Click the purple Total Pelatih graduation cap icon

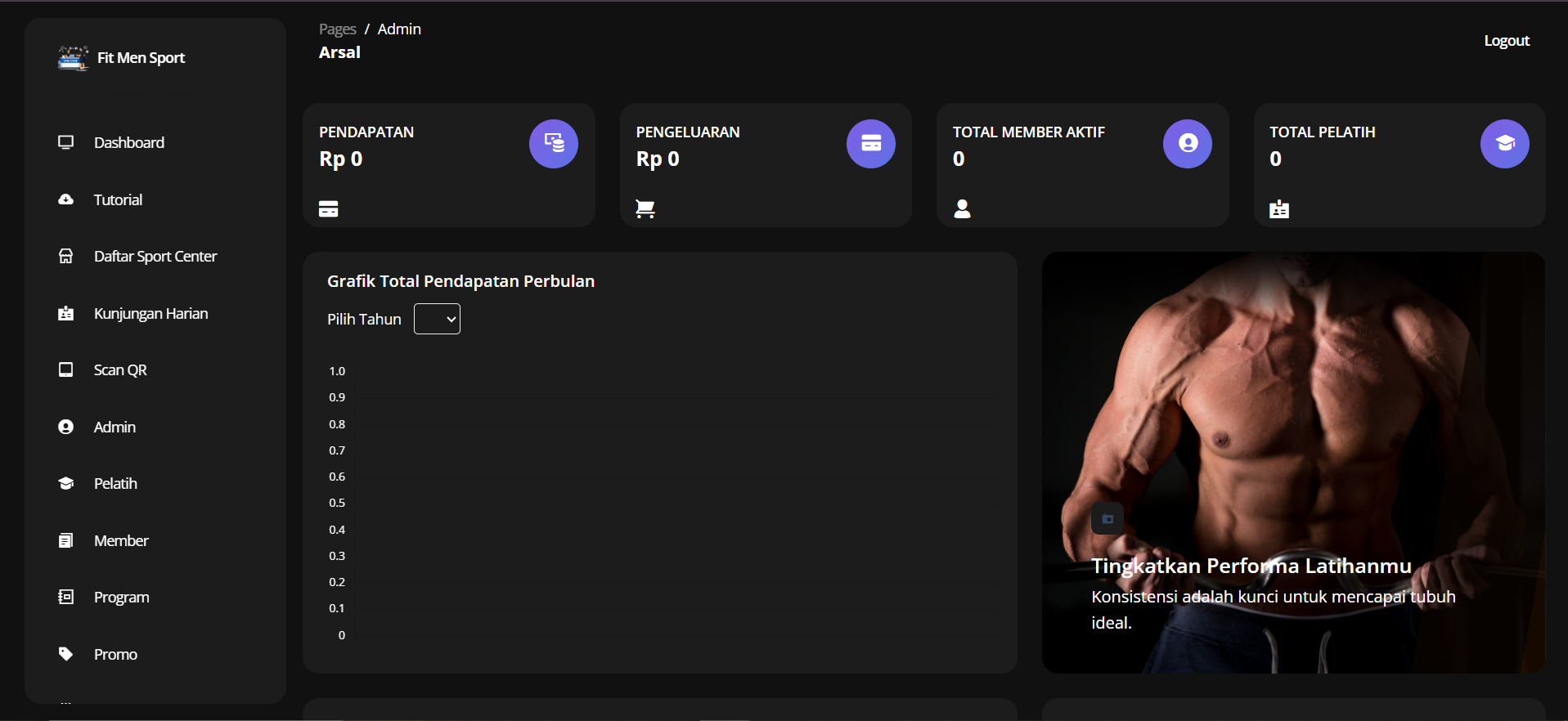coord(1504,144)
